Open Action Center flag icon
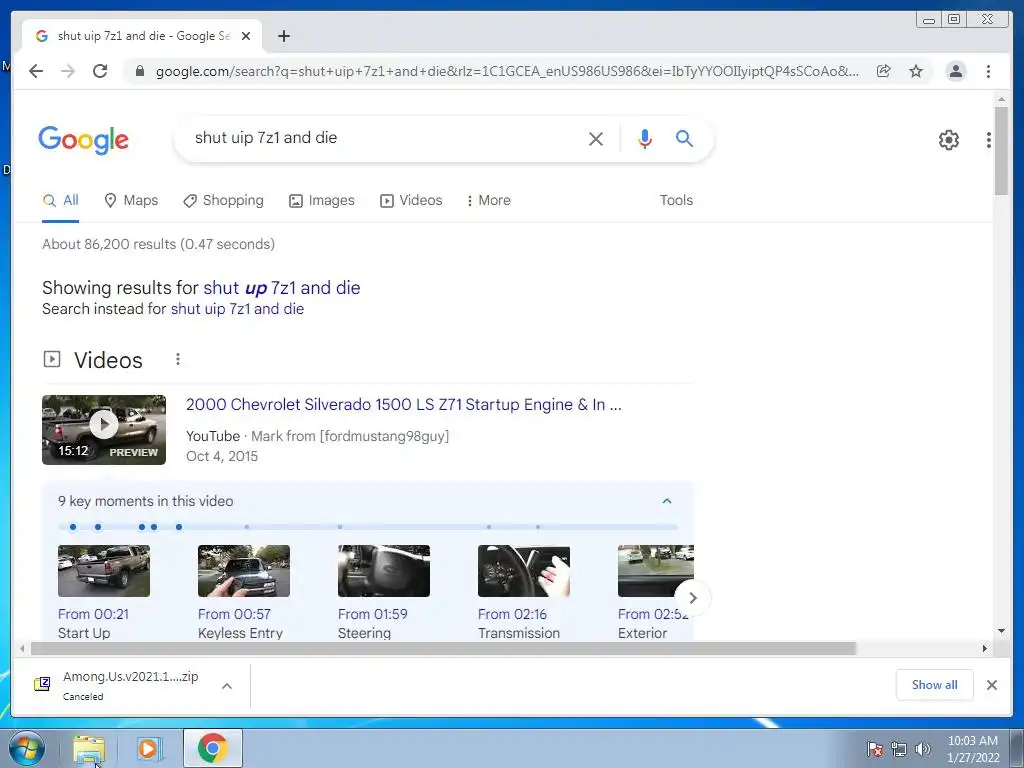 [875, 749]
